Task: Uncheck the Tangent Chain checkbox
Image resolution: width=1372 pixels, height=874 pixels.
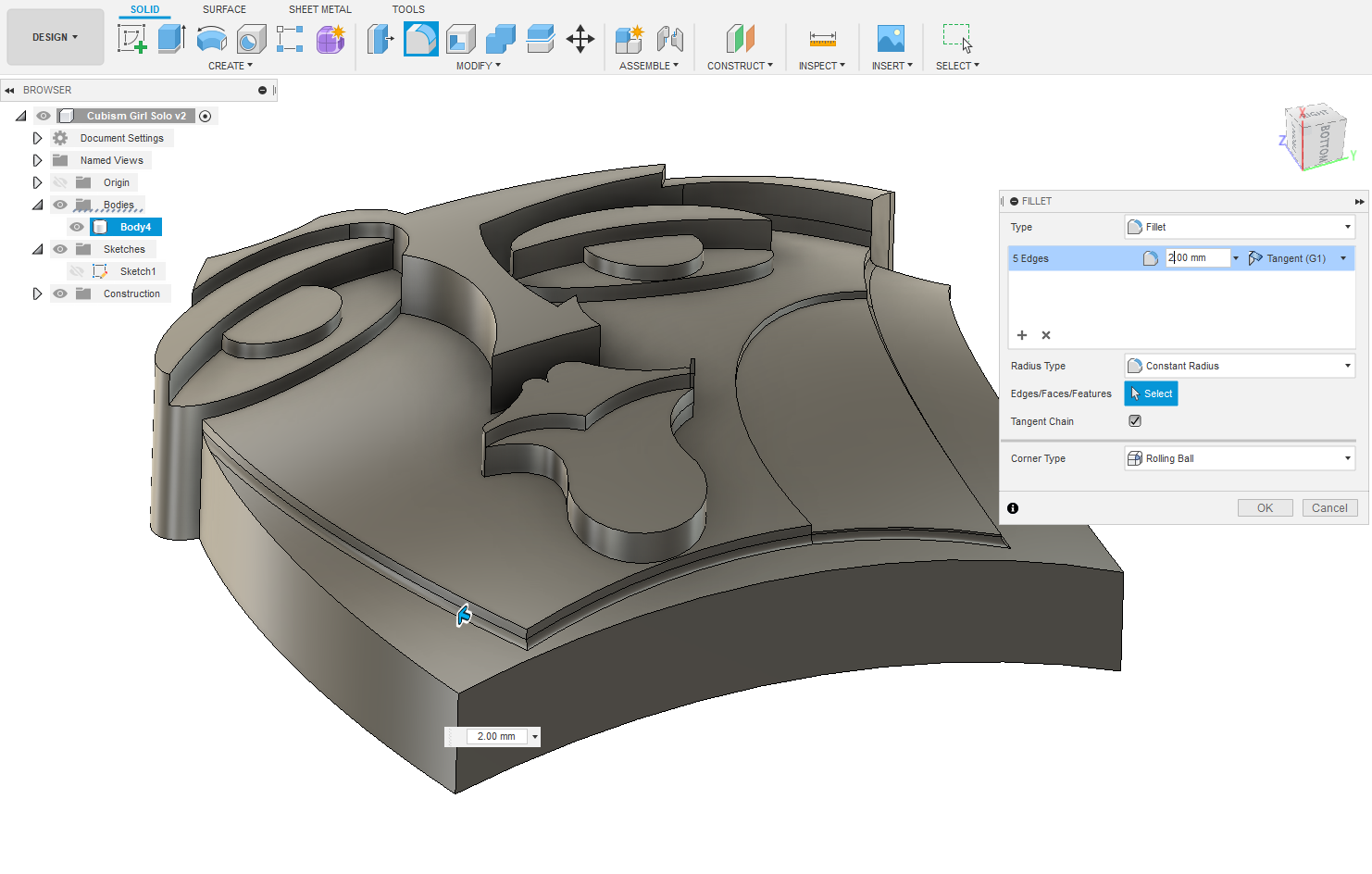Action: click(1135, 420)
